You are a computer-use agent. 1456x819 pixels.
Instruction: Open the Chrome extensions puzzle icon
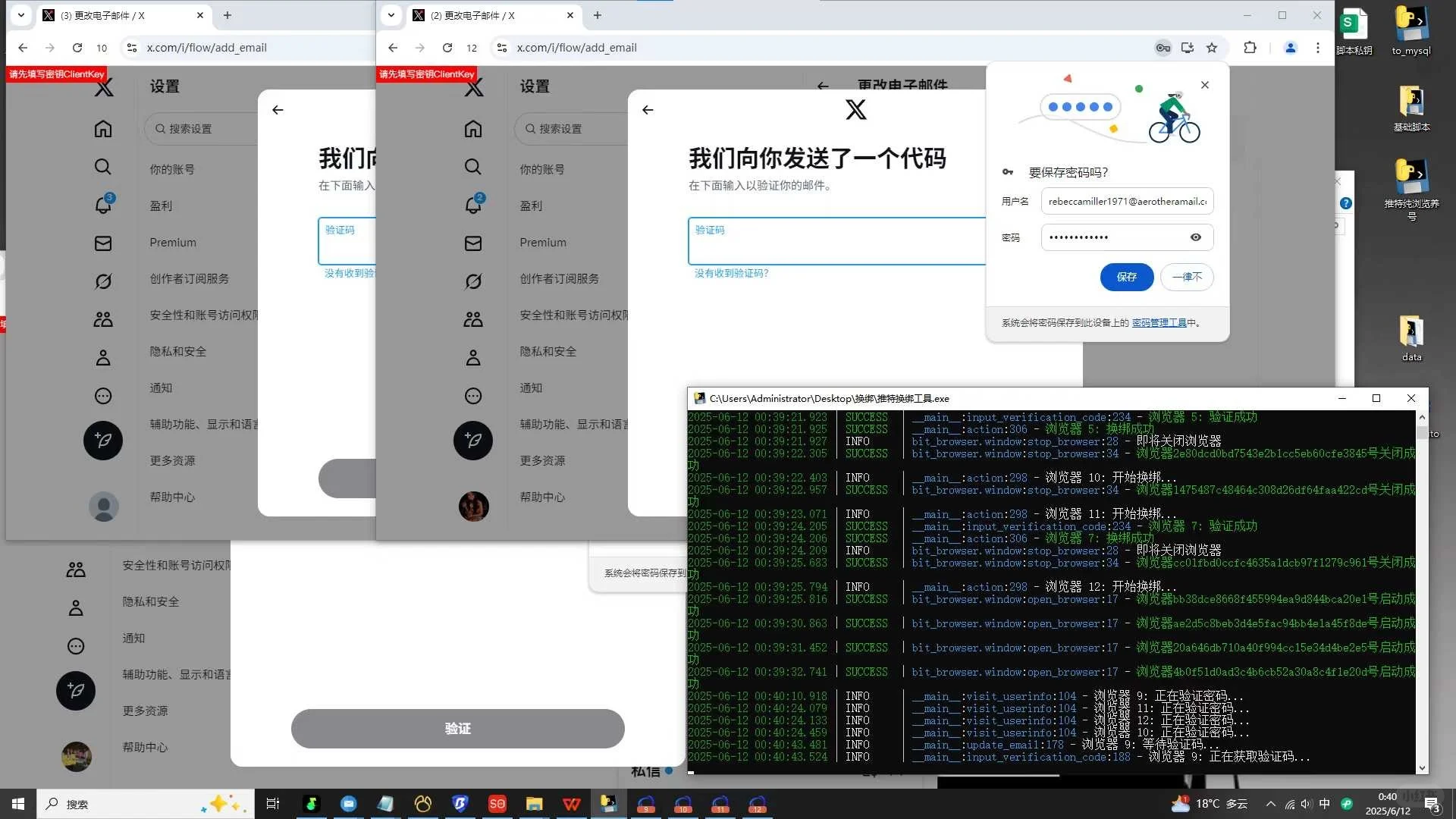(1249, 47)
